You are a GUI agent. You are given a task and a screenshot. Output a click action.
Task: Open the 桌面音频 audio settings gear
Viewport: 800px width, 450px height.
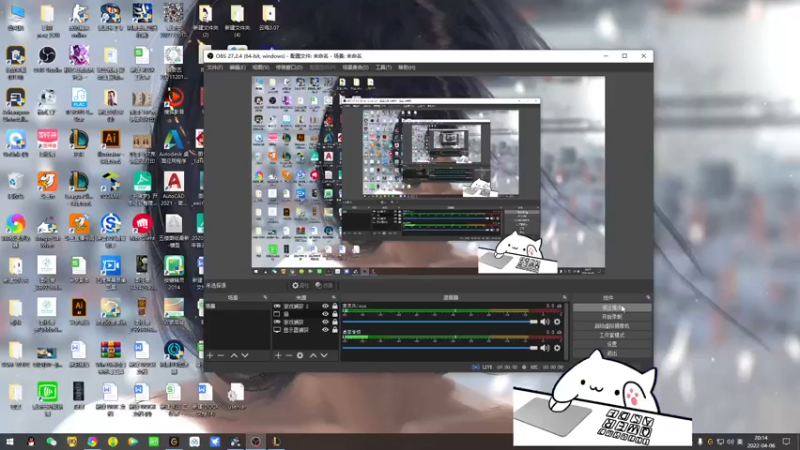click(557, 348)
